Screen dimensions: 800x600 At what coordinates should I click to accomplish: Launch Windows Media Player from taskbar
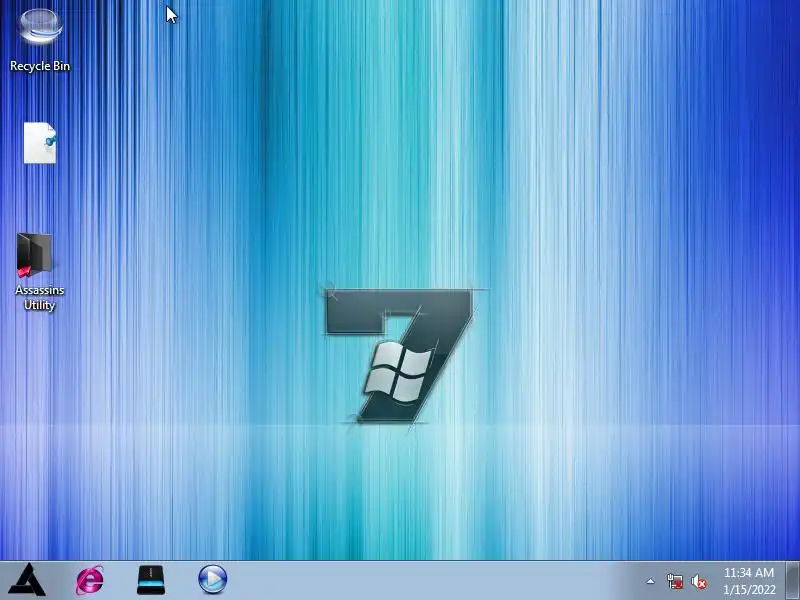click(x=212, y=580)
